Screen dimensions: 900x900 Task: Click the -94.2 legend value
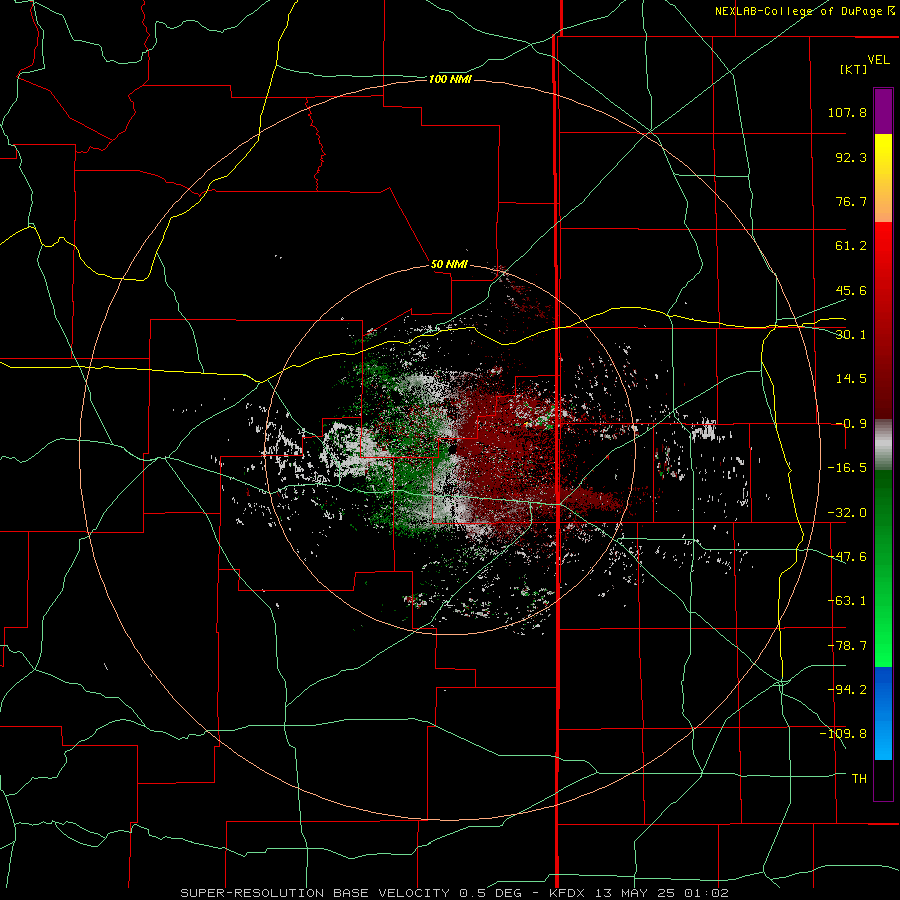click(847, 689)
